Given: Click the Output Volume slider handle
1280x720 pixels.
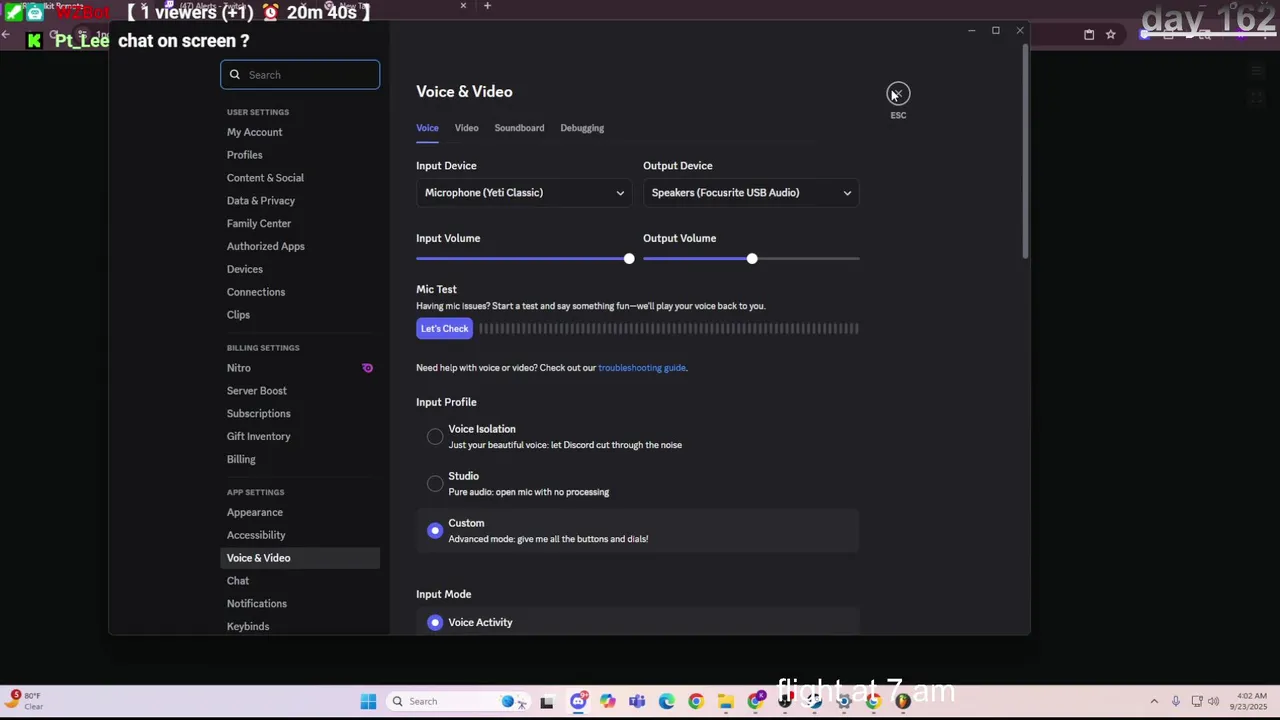Looking at the screenshot, I should click(x=752, y=259).
